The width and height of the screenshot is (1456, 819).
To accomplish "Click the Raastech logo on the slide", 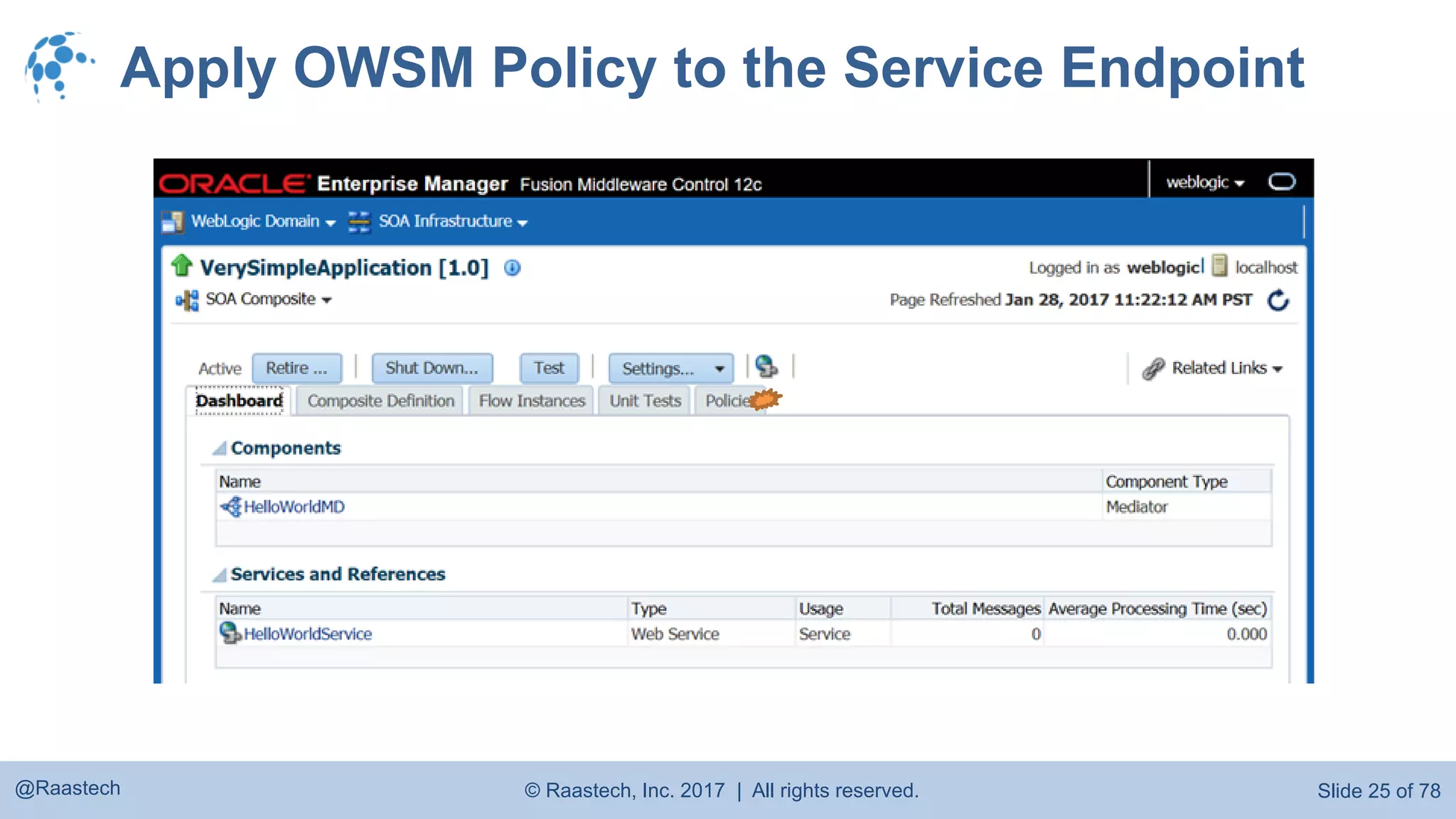I will pyautogui.click(x=60, y=66).
